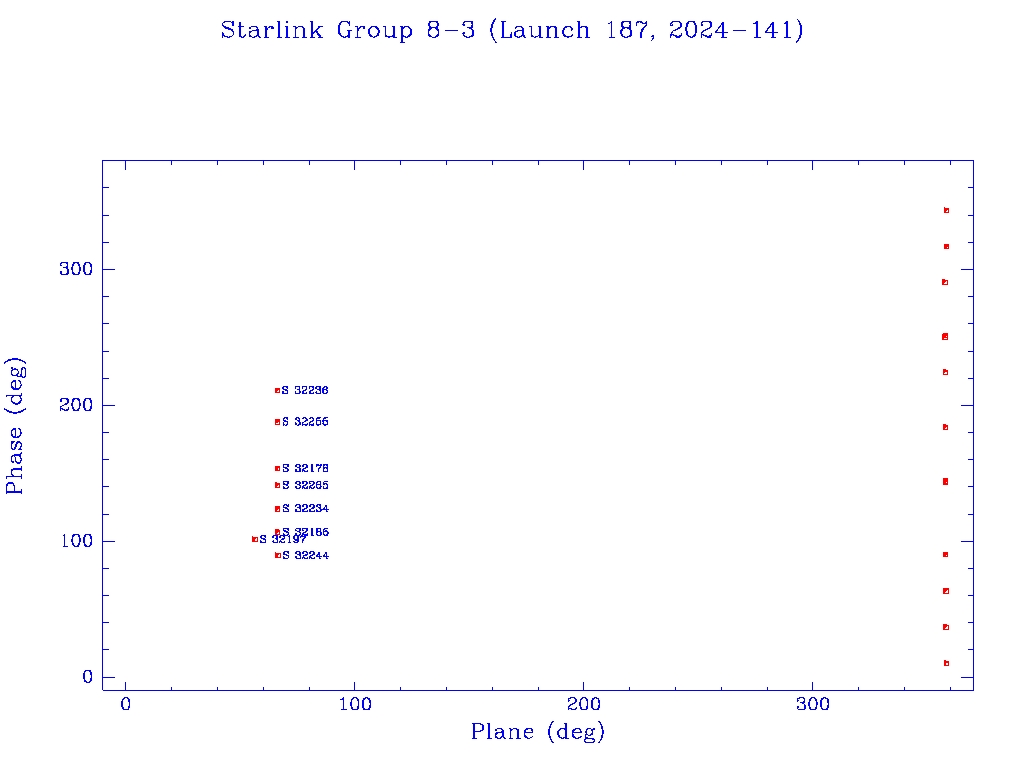Viewport: 1024px width, 768px height.
Task: Click the 0 tick label on Phase axis
Action: (x=88, y=677)
